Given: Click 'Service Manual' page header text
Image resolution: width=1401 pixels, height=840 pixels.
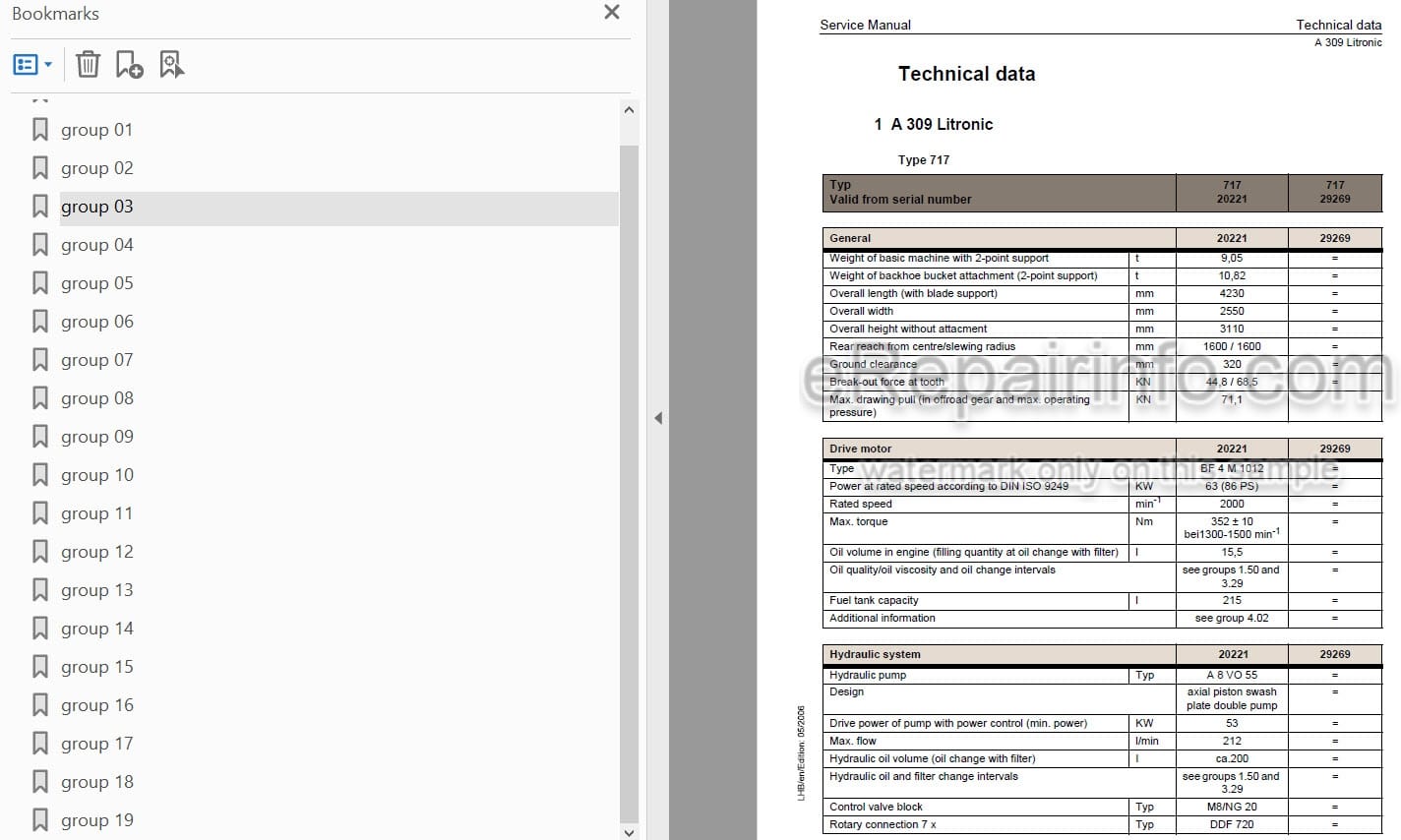Looking at the screenshot, I should coord(866,25).
